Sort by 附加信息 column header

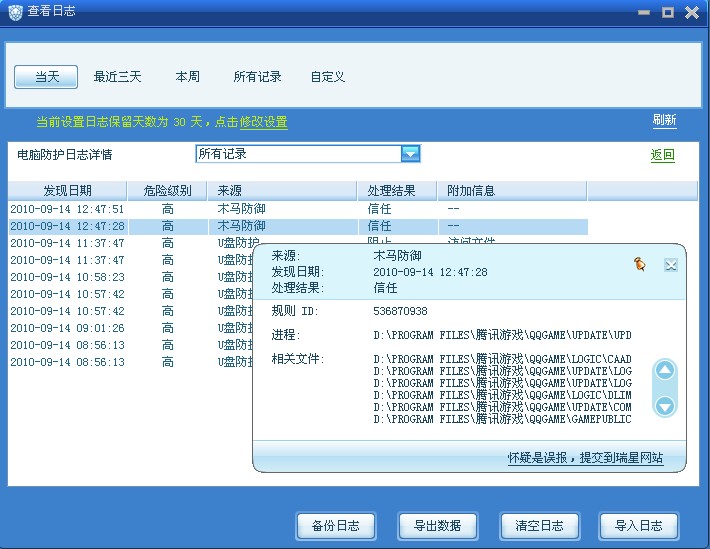tap(512, 191)
